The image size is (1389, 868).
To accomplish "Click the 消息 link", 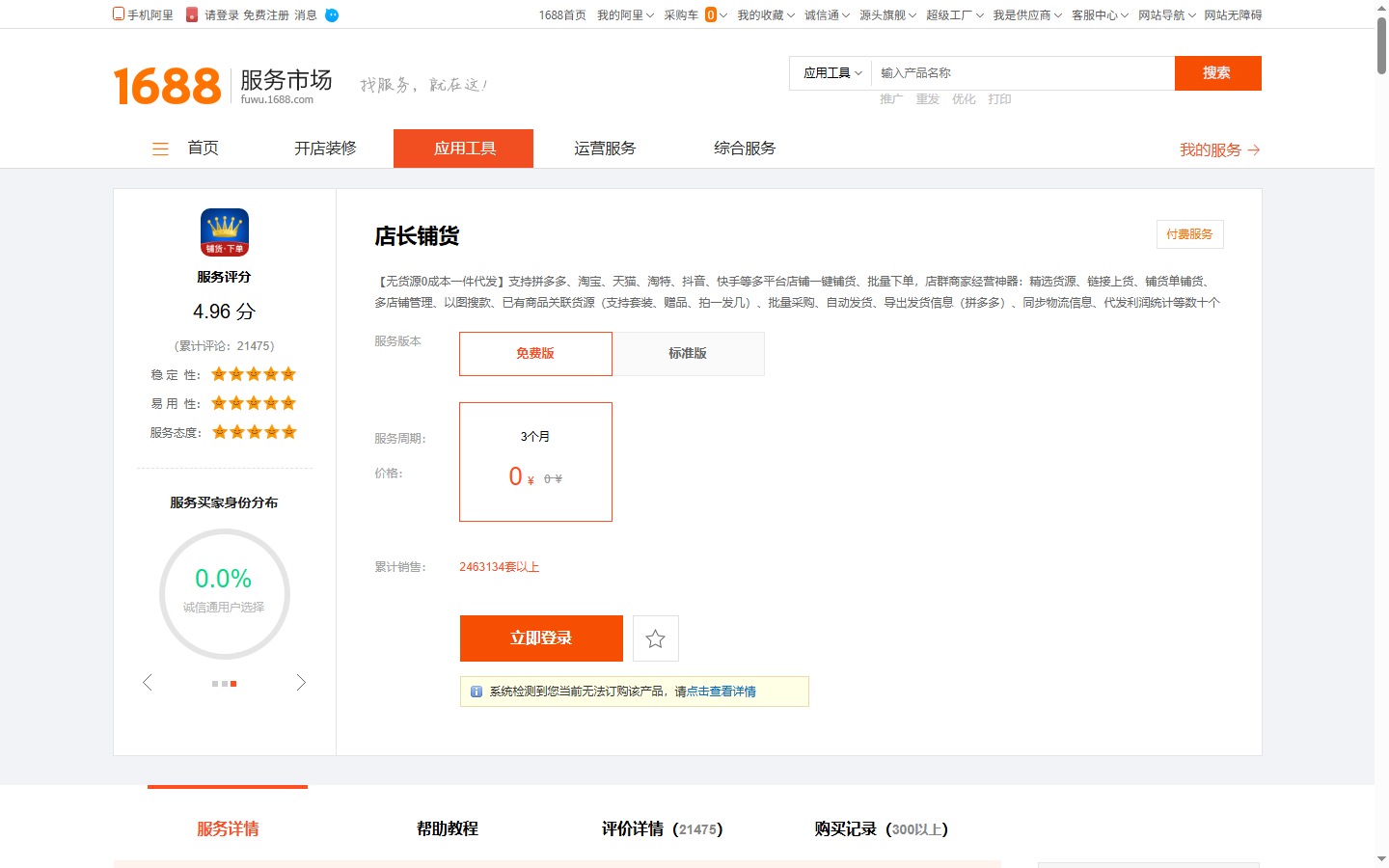I will pyautogui.click(x=306, y=15).
